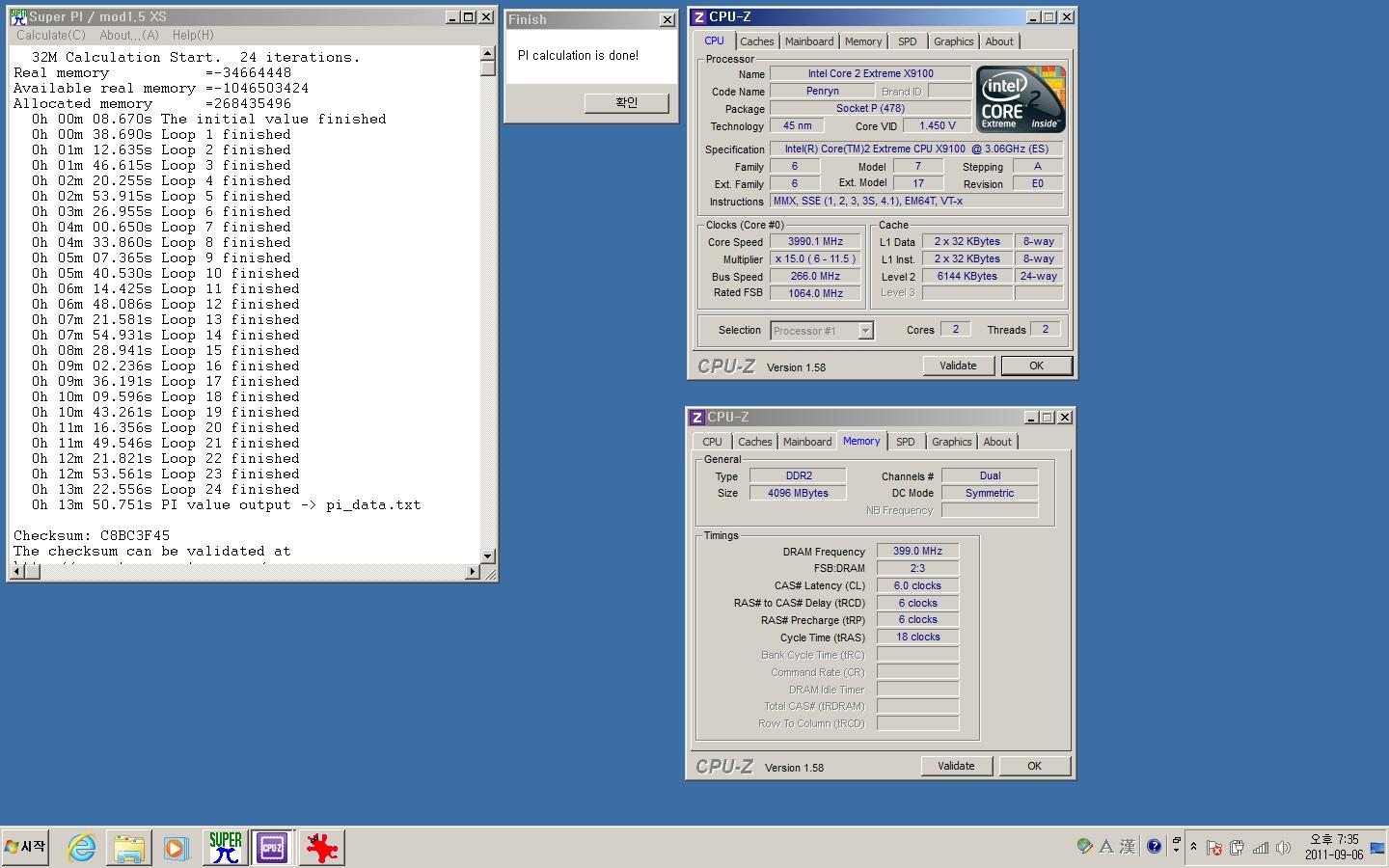Select CPU tab in bottom CPU-Z window
Viewport: 1389px width, 868px height.
pyautogui.click(x=712, y=442)
